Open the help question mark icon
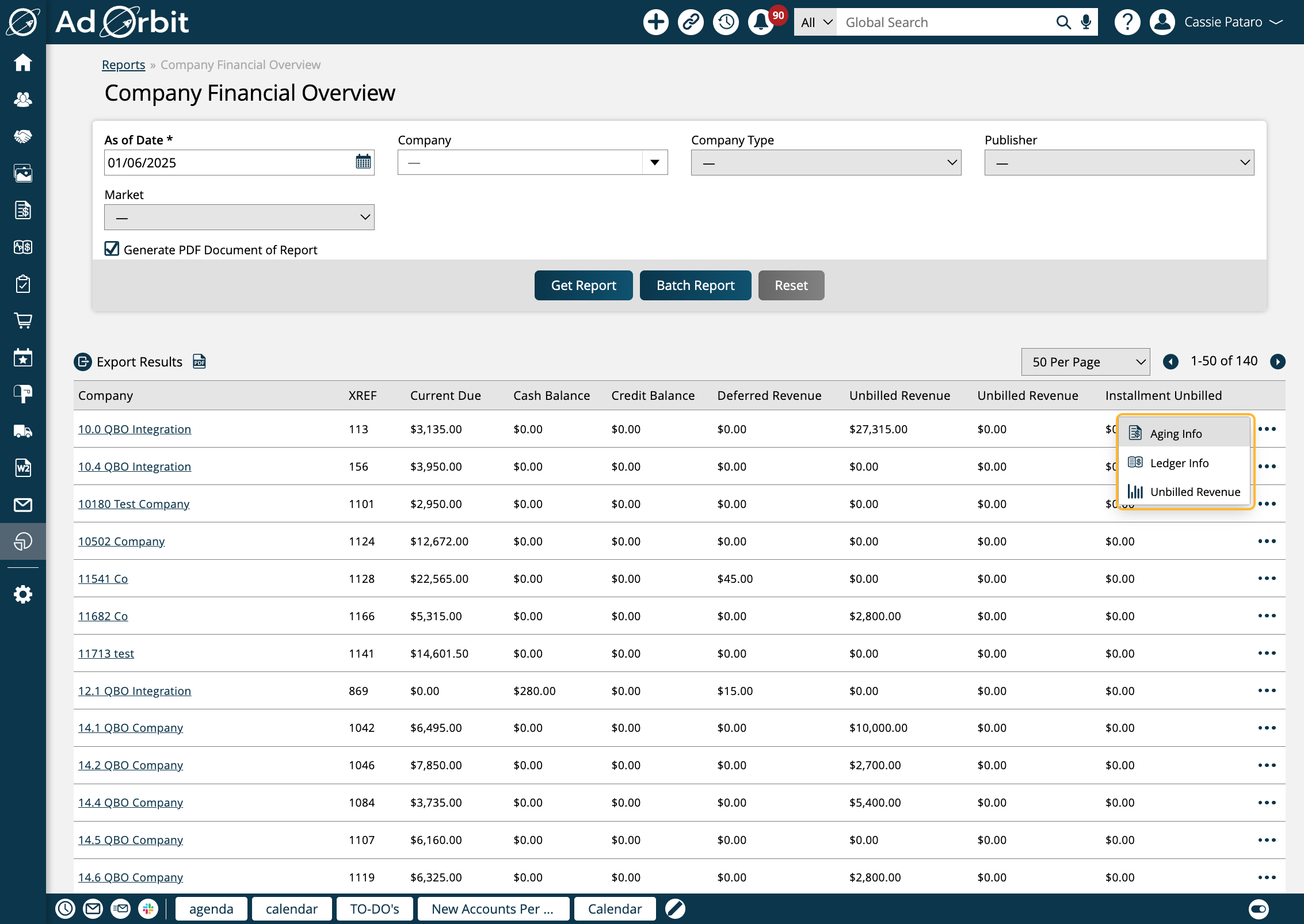Viewport: 1304px width, 924px height. [1127, 22]
